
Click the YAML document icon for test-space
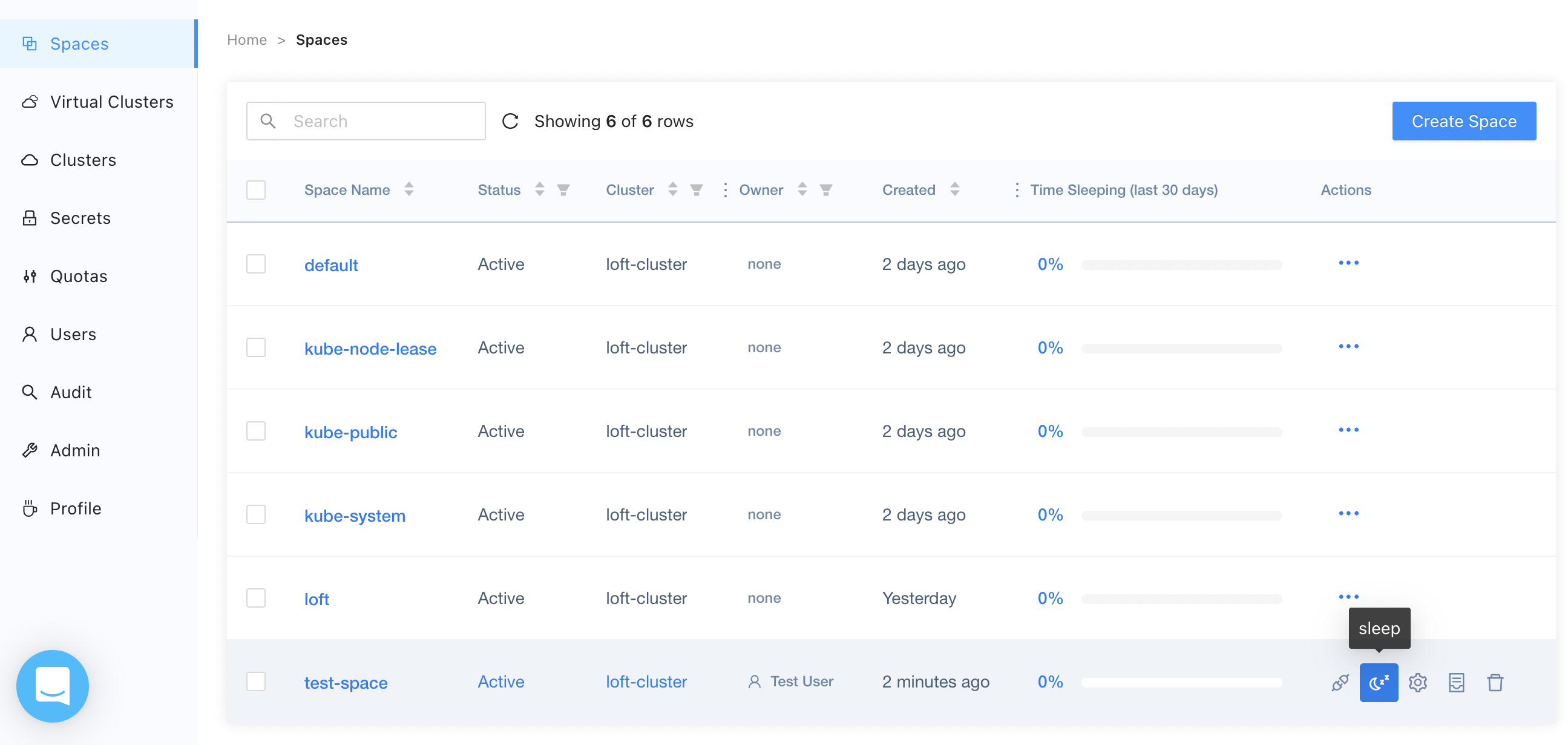[1456, 681]
